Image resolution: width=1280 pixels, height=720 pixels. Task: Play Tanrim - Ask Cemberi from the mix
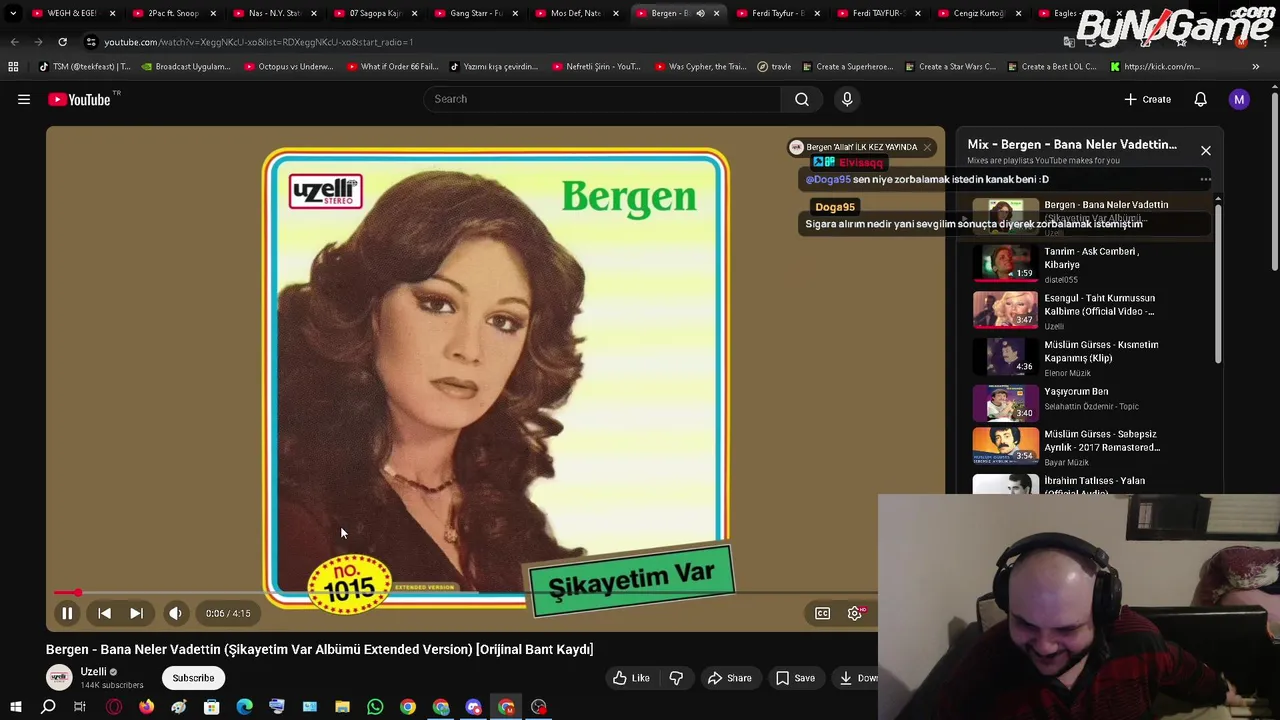tap(1090, 264)
